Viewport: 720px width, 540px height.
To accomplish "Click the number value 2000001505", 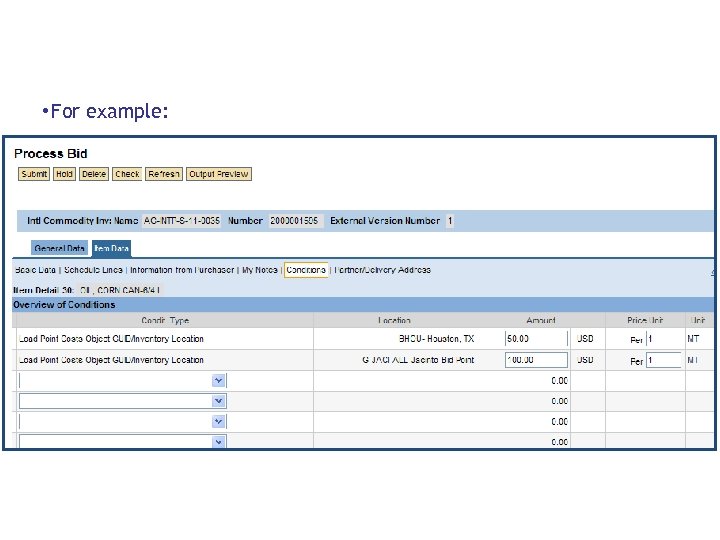I will tap(294, 221).
